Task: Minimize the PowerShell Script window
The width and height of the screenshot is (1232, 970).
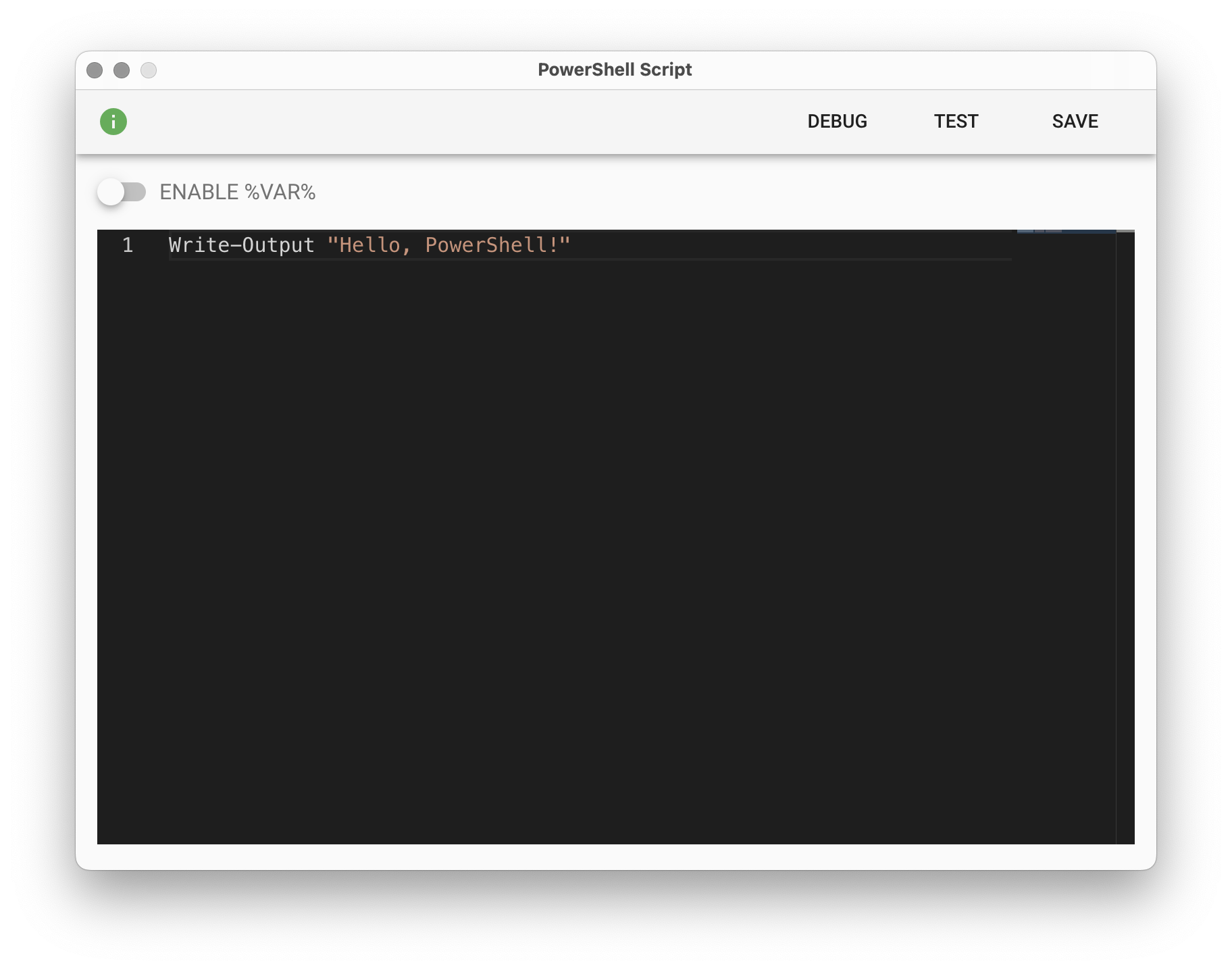Action: coord(122,70)
